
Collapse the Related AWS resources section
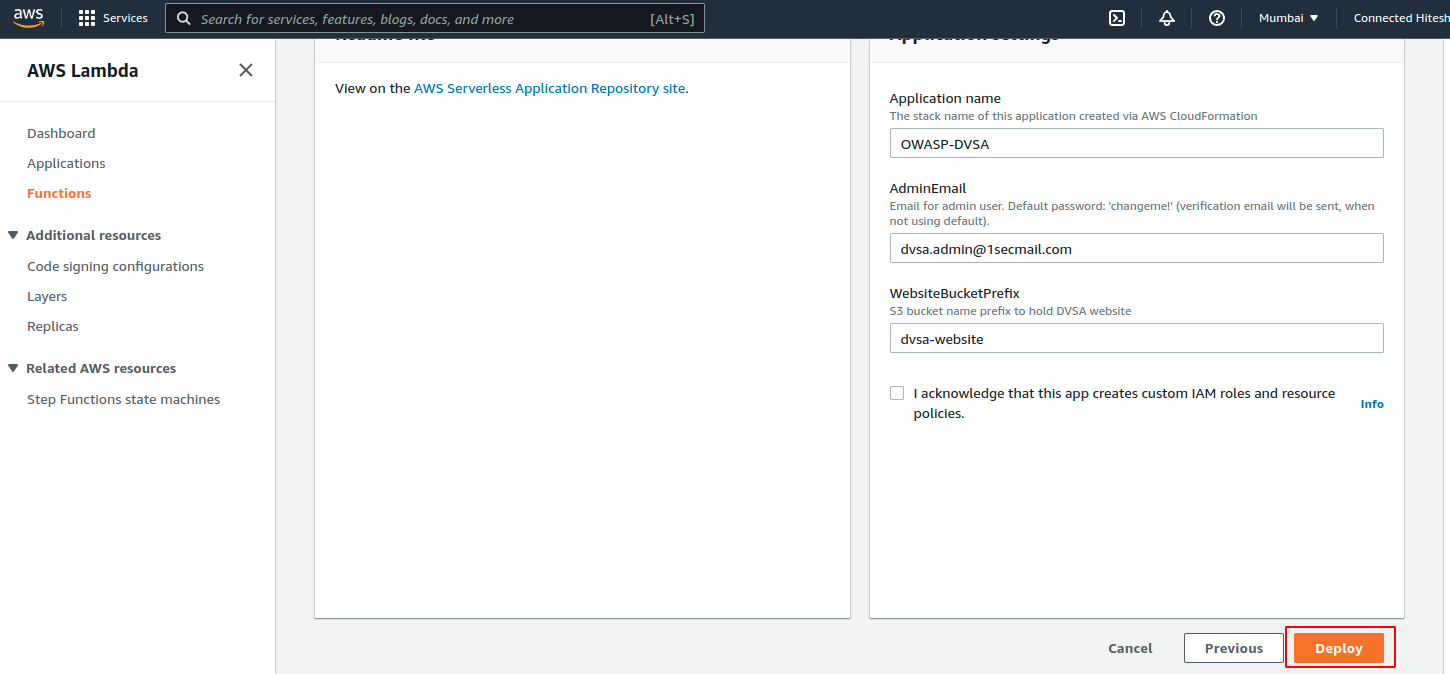point(12,367)
